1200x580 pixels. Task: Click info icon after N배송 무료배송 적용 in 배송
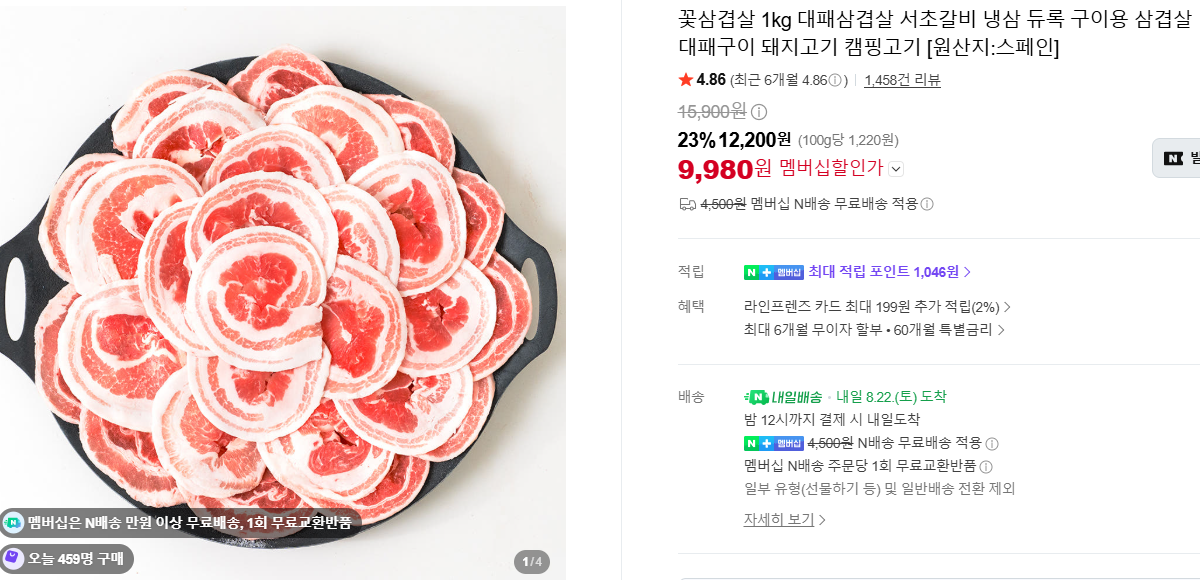tap(992, 444)
